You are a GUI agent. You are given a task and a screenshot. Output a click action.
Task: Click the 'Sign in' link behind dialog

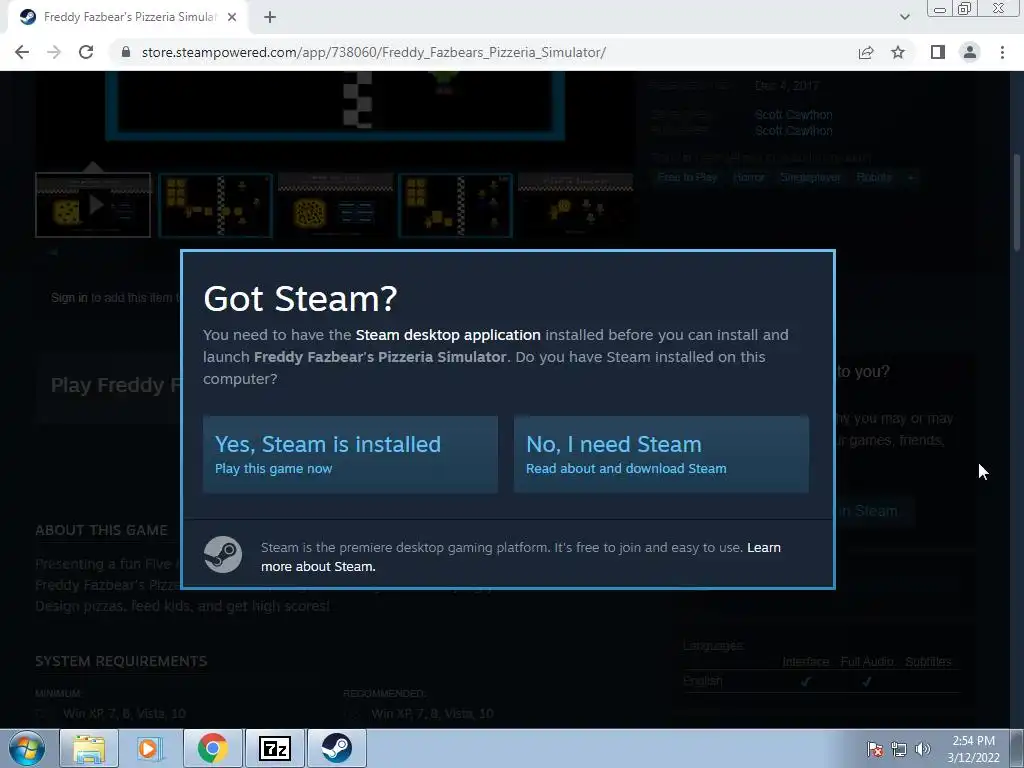tap(69, 298)
